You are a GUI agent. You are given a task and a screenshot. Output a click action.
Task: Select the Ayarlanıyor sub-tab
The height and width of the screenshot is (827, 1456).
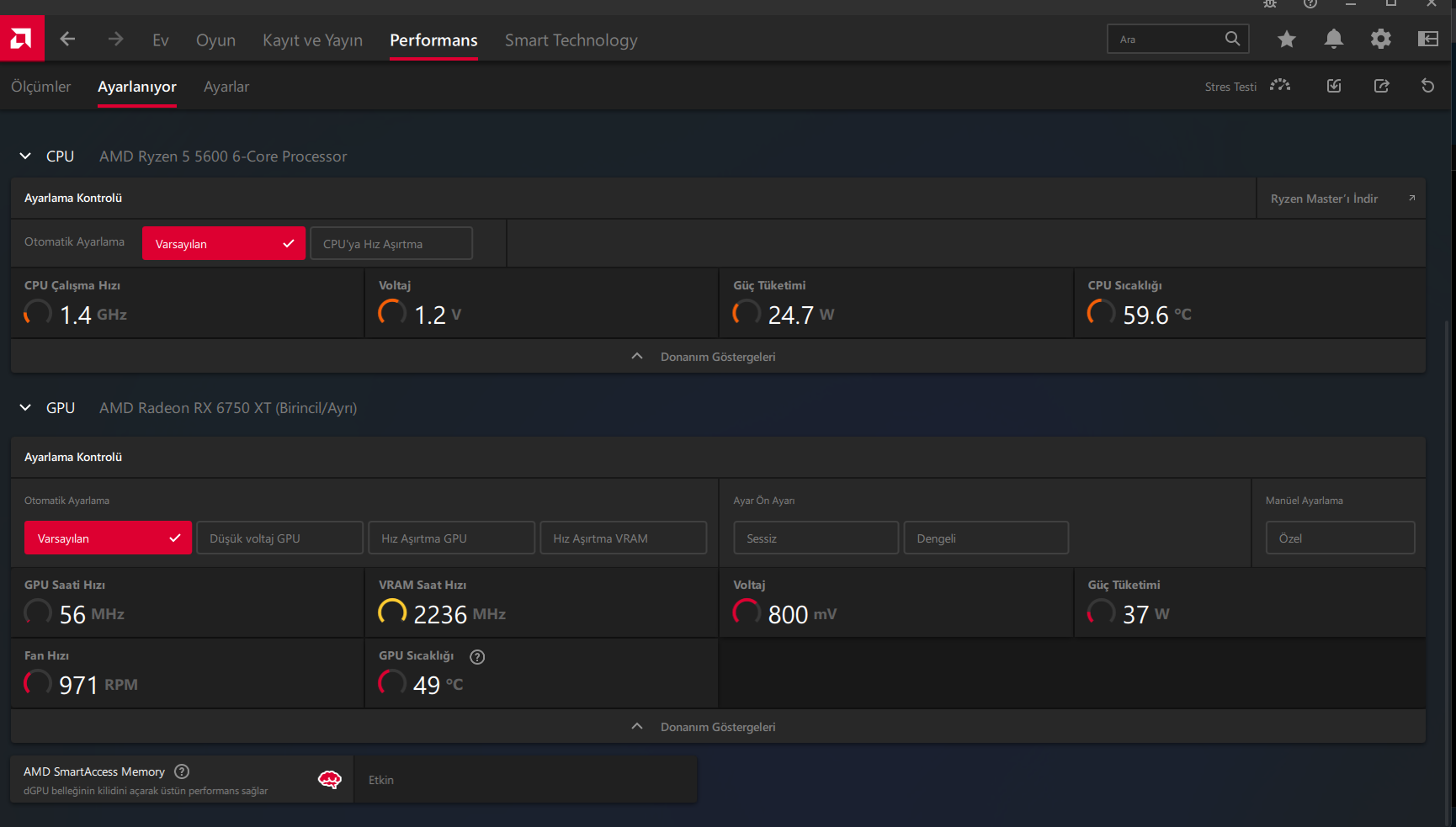tap(137, 87)
